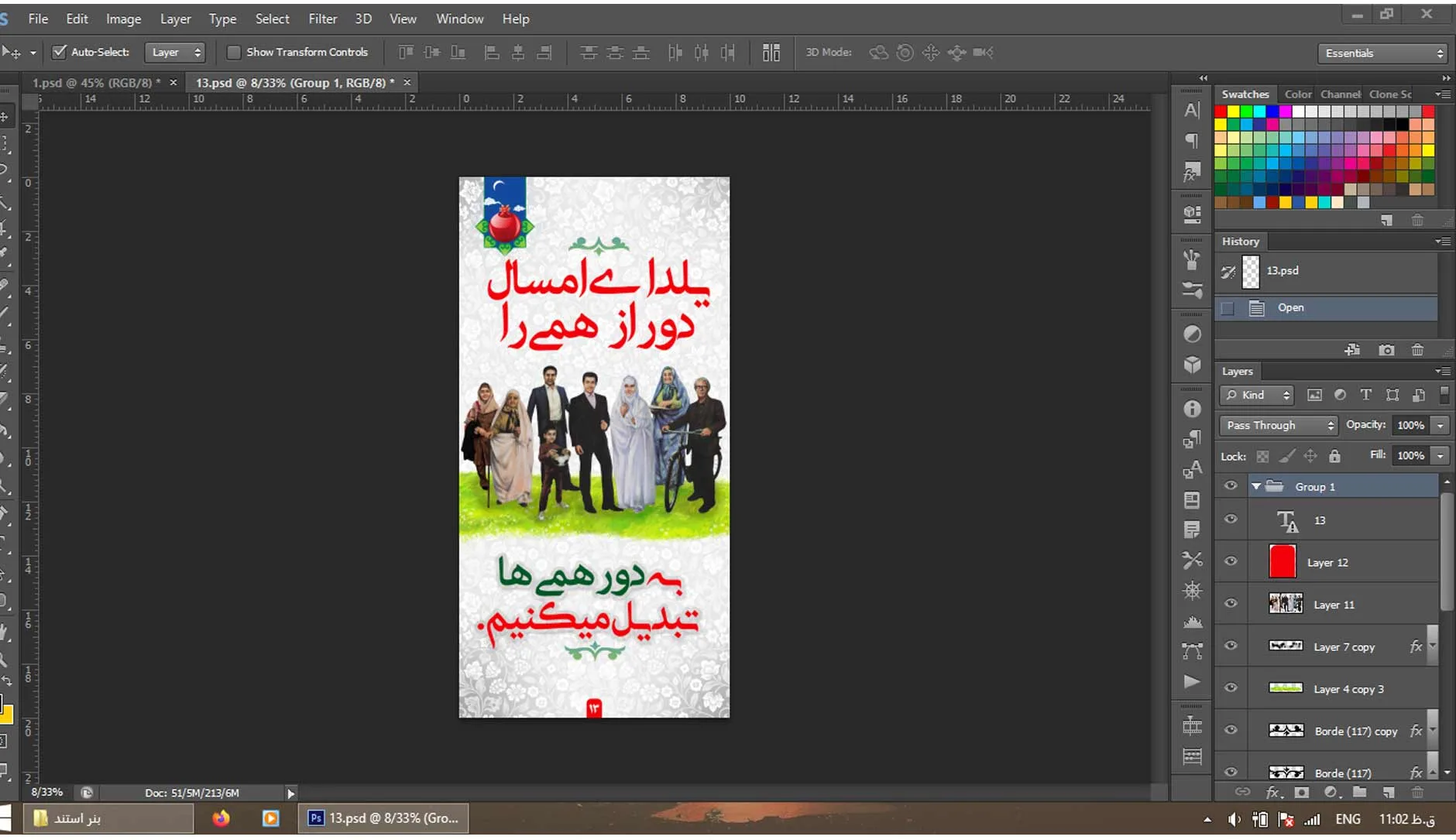Open the Pass Through blend mode dropdown
Viewport: 1456px width, 840px height.
tap(1279, 425)
